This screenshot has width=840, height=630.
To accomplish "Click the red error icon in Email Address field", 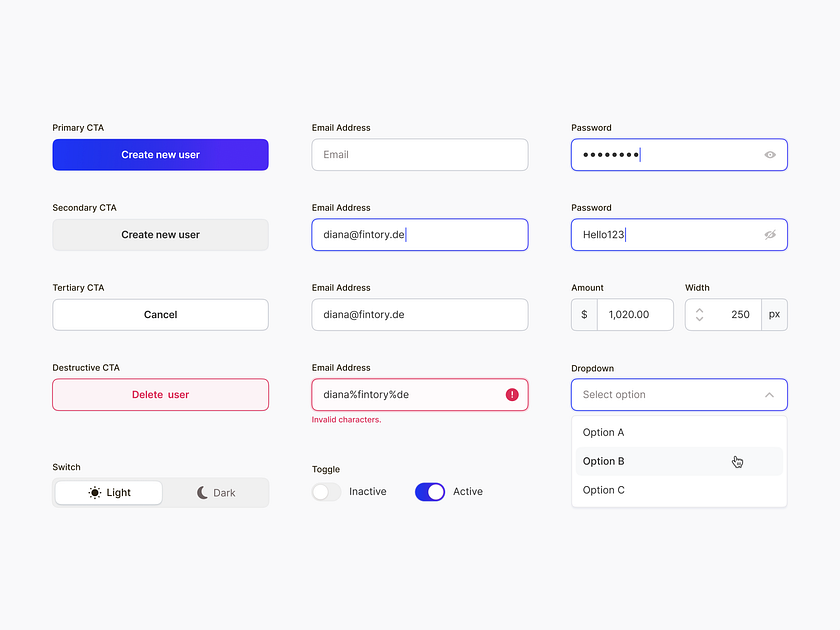I will click(512, 394).
